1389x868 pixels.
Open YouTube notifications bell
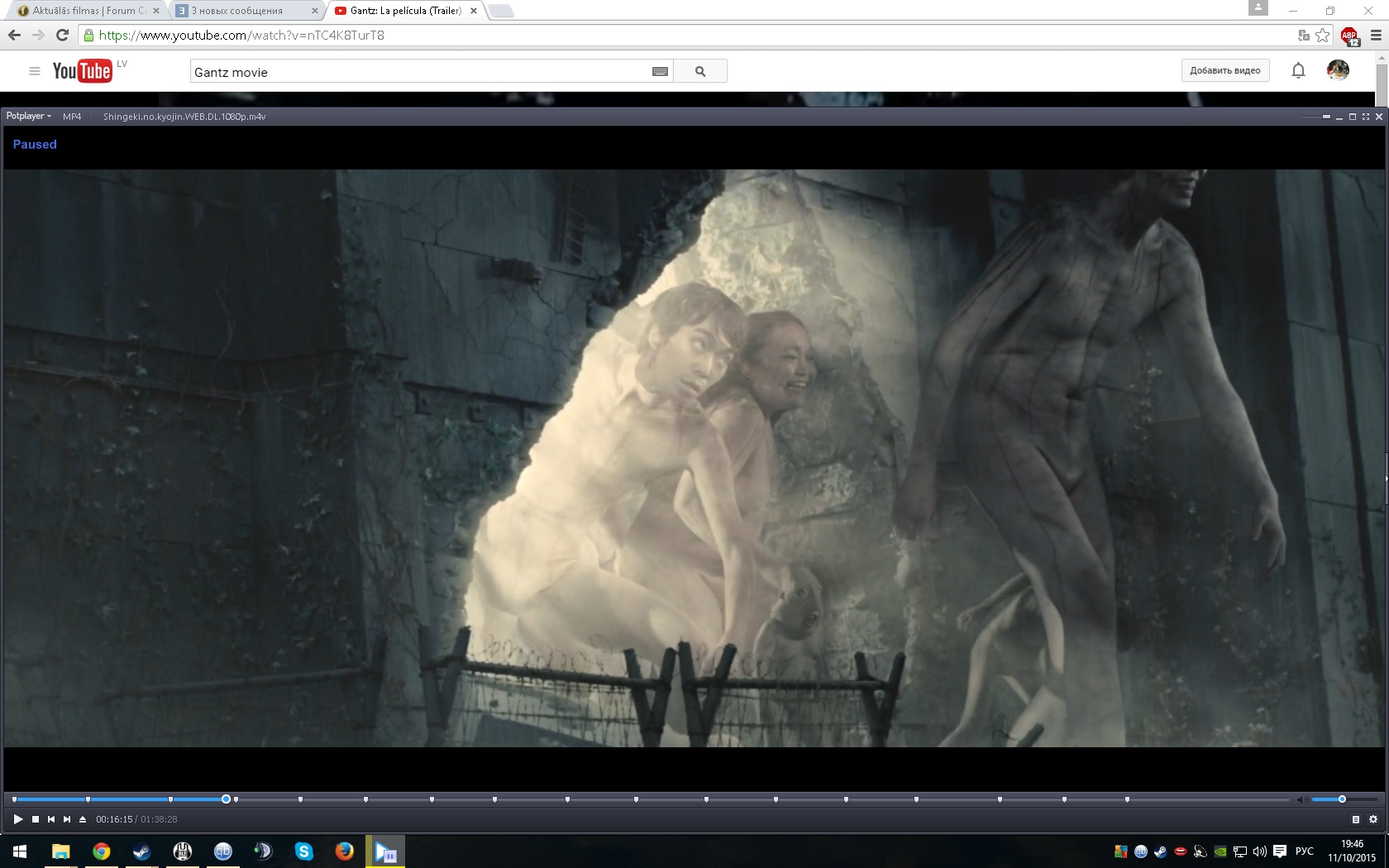click(x=1298, y=71)
